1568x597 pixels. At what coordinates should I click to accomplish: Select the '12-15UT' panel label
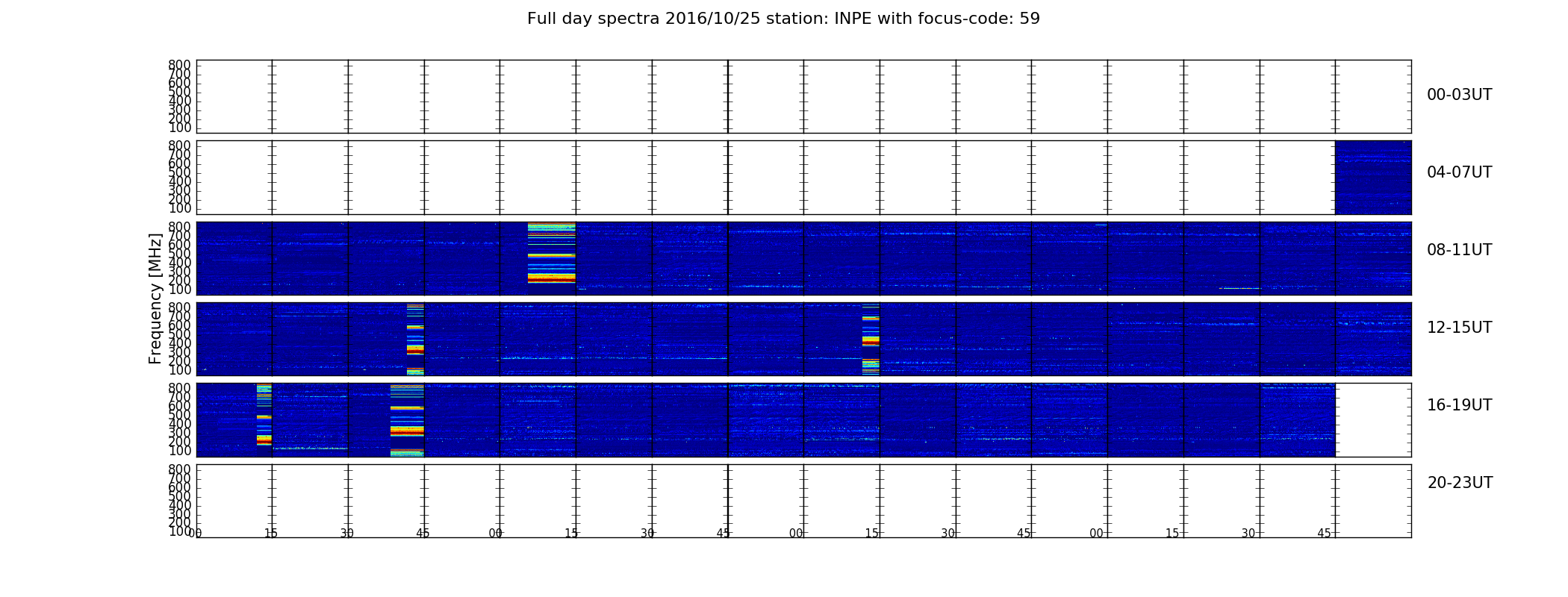pyautogui.click(x=1459, y=328)
